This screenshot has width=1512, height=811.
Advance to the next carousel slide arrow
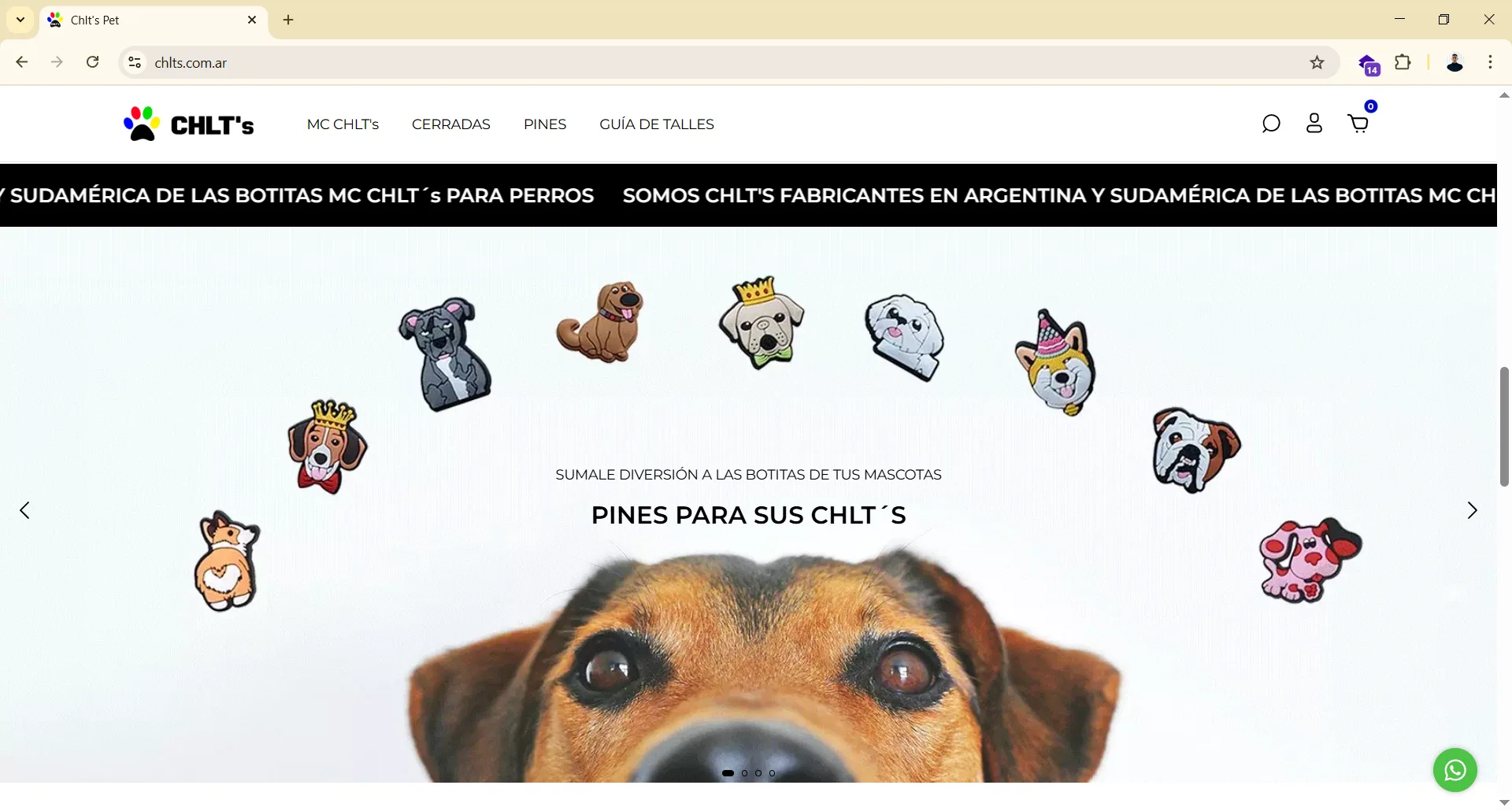coord(1472,510)
